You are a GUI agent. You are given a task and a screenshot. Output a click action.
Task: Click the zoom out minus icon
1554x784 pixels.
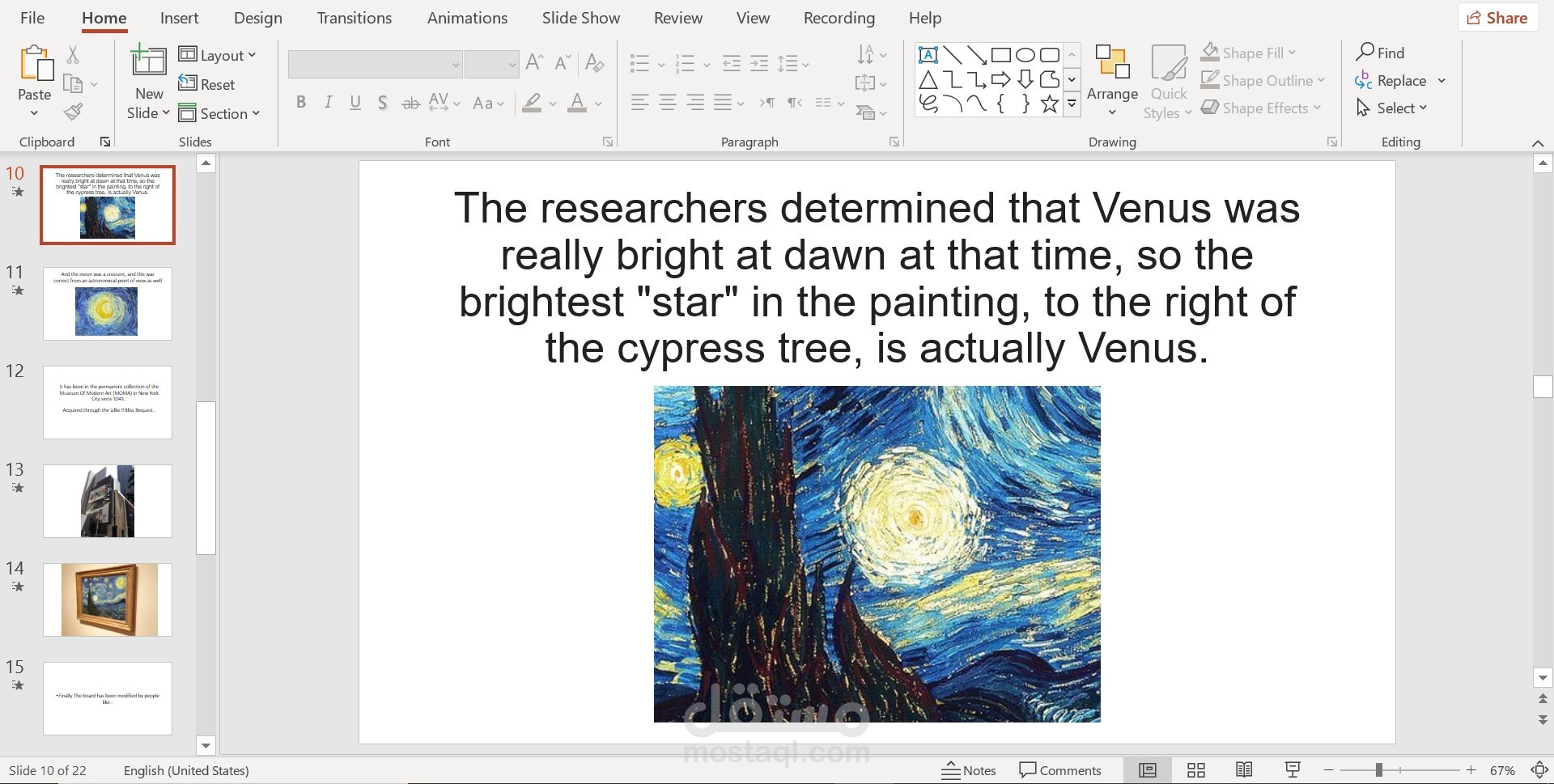coord(1328,770)
